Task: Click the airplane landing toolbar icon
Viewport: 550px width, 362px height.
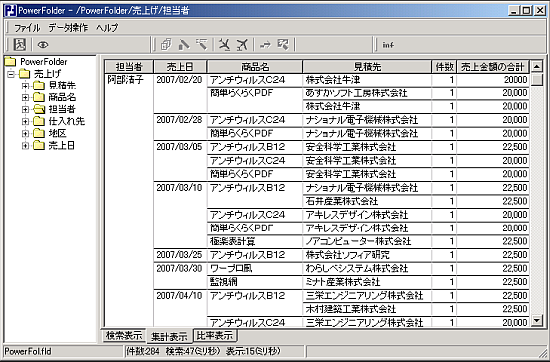Action: 224,45
